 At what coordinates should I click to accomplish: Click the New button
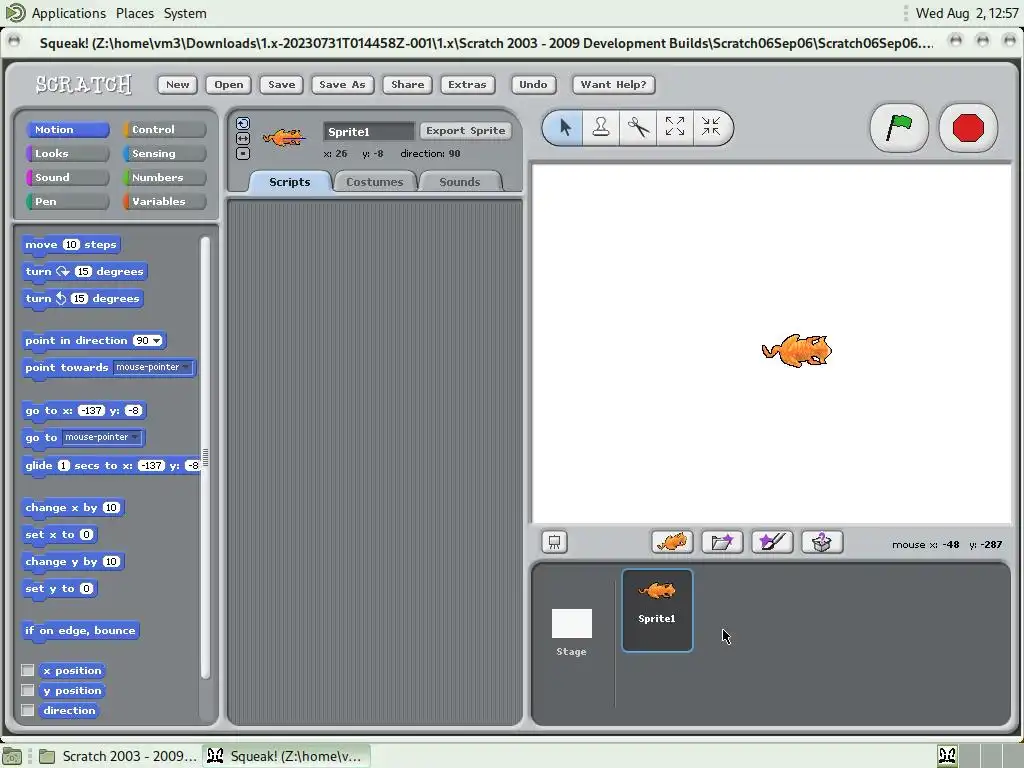point(178,84)
